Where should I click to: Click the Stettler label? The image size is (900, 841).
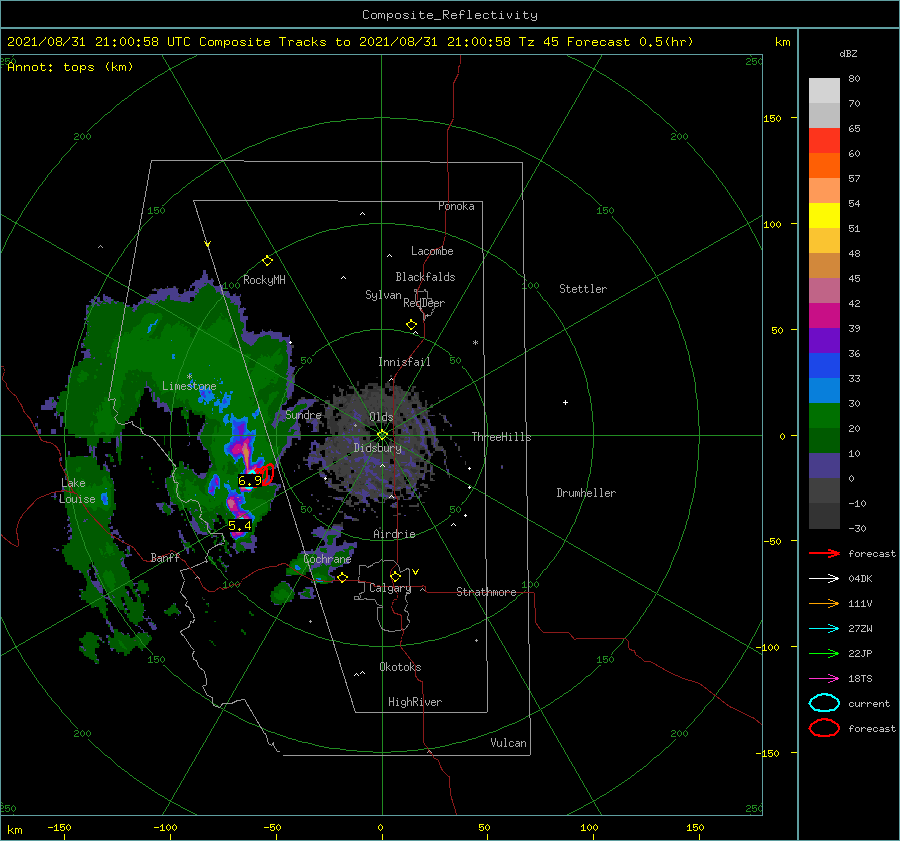point(583,289)
